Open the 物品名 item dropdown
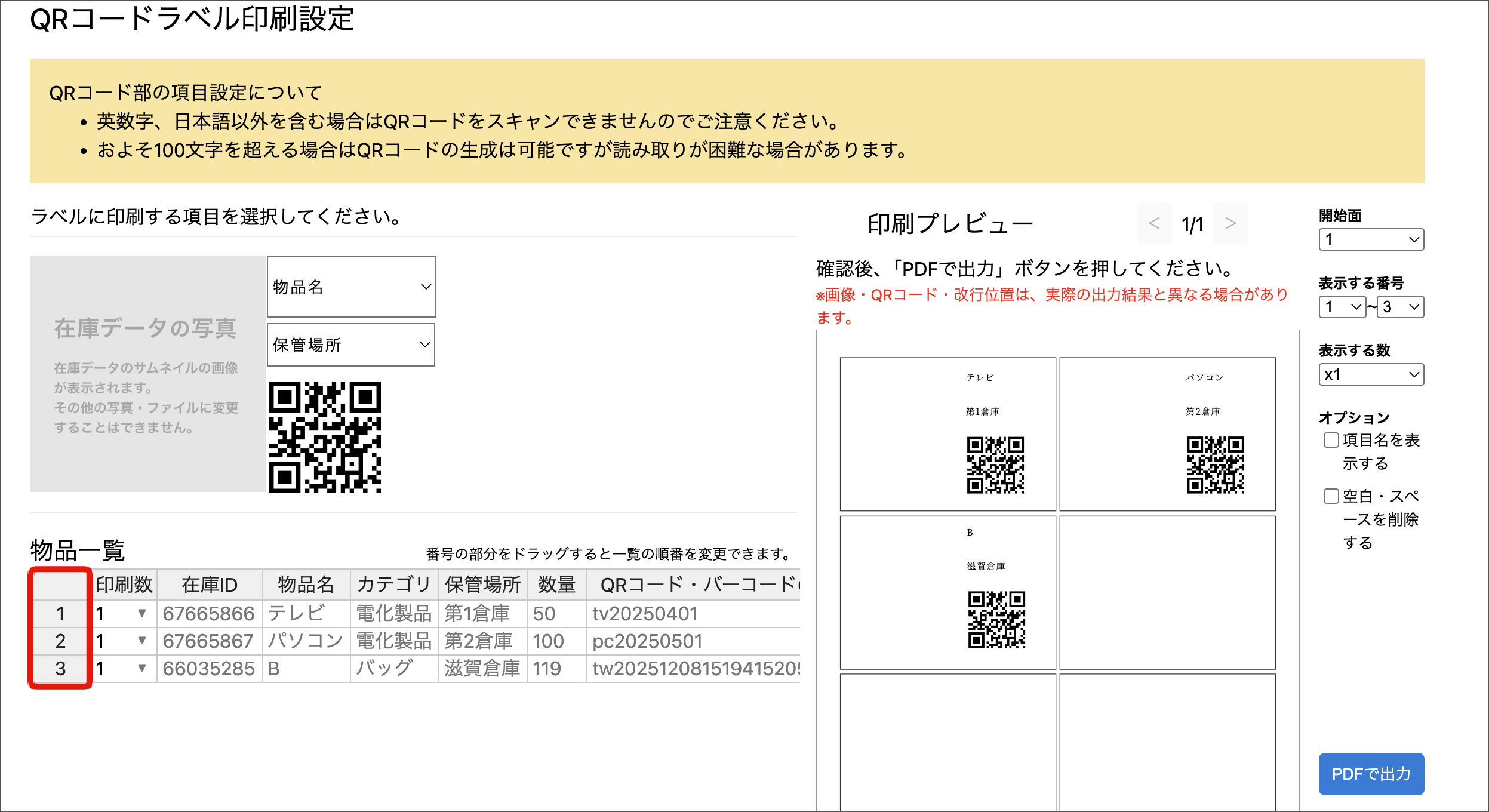Image resolution: width=1489 pixels, height=812 pixels. point(352,287)
